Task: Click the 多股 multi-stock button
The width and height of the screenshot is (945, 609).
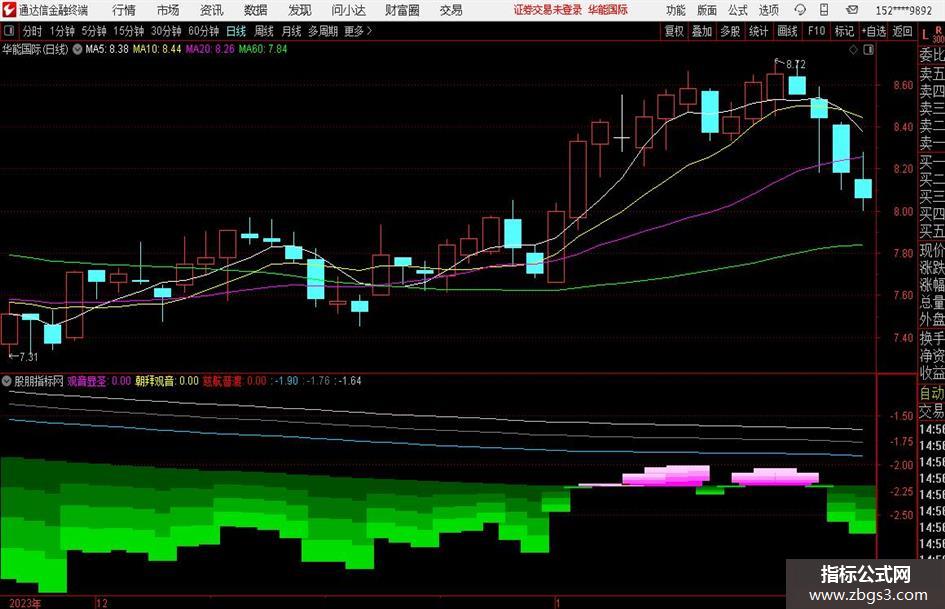Action: [730, 31]
